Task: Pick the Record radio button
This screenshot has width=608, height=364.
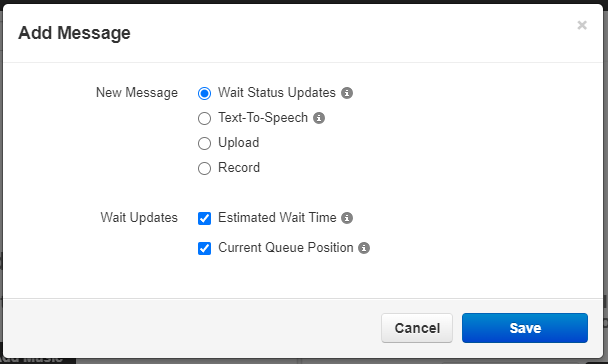Action: point(204,168)
